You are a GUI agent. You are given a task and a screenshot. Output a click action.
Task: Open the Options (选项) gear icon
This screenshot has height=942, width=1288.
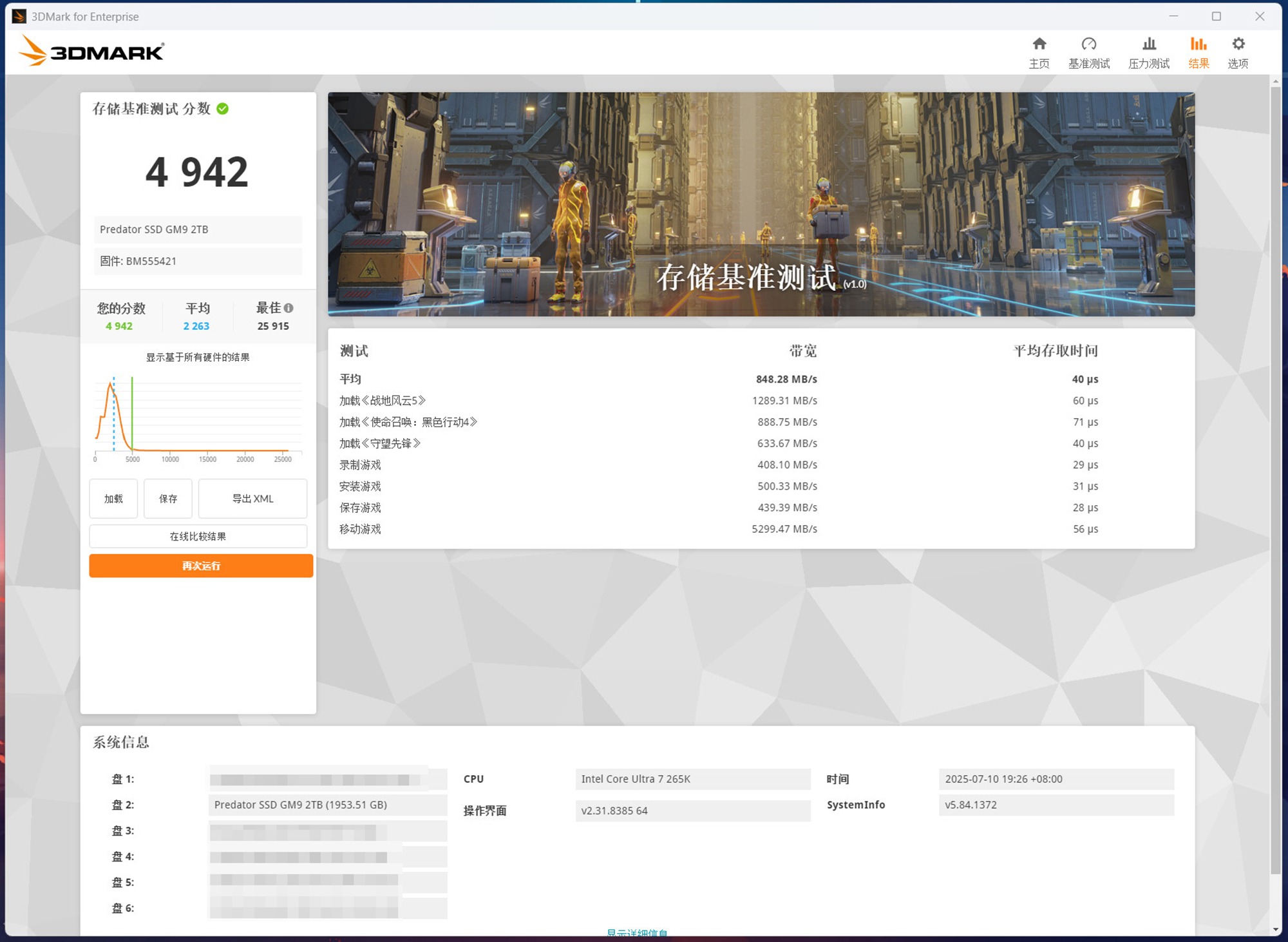1238,44
